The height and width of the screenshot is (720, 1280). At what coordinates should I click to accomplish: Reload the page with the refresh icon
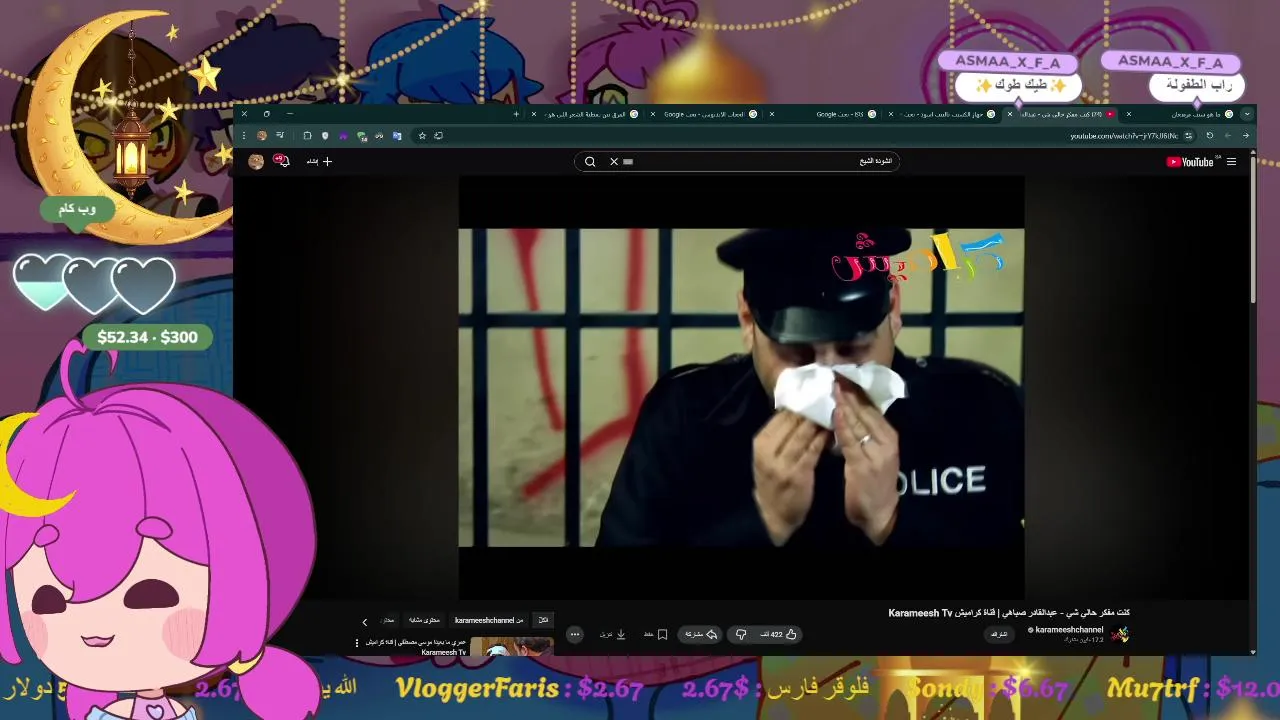pos(1209,136)
